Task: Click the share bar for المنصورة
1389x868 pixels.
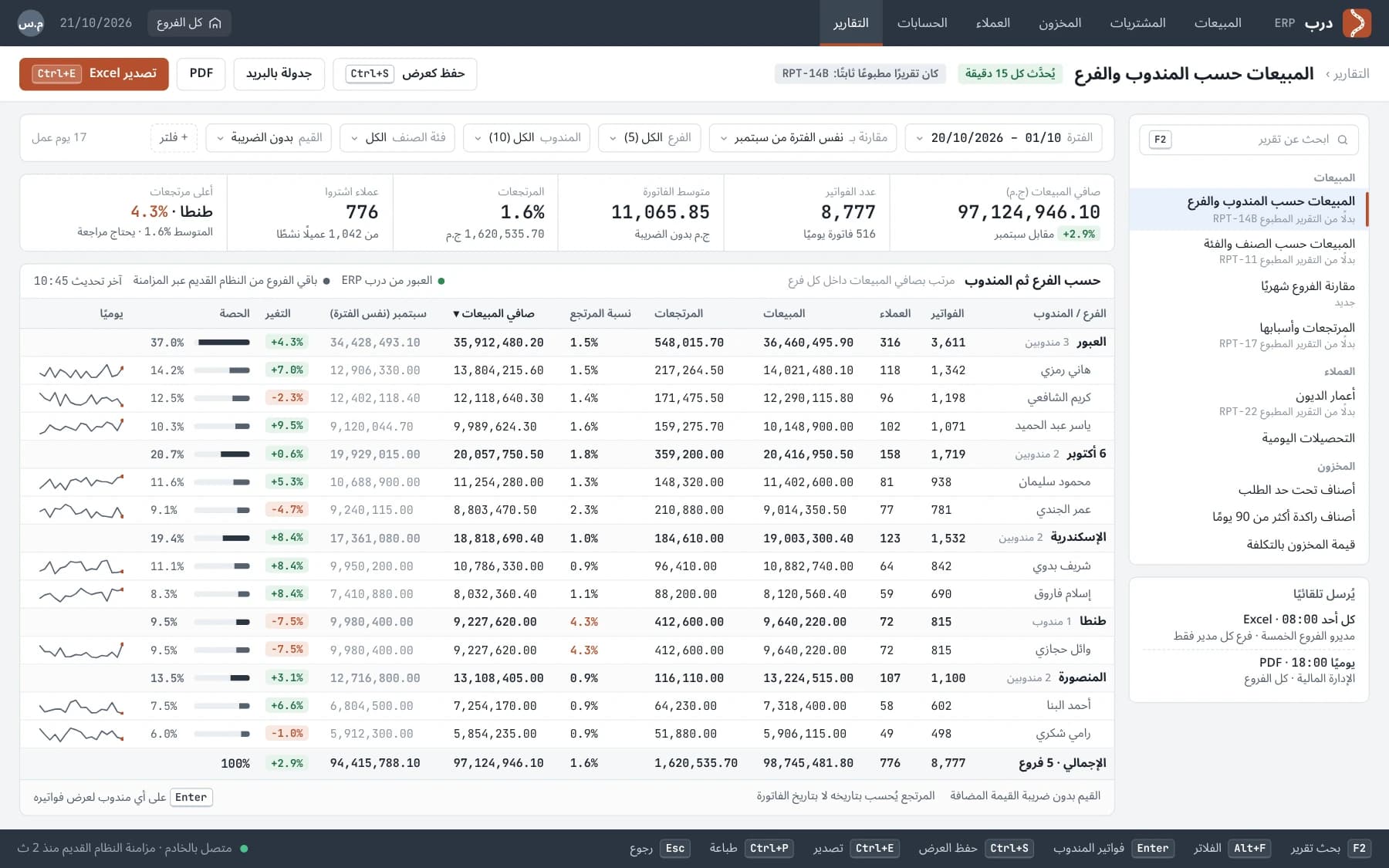Action: [x=222, y=678]
